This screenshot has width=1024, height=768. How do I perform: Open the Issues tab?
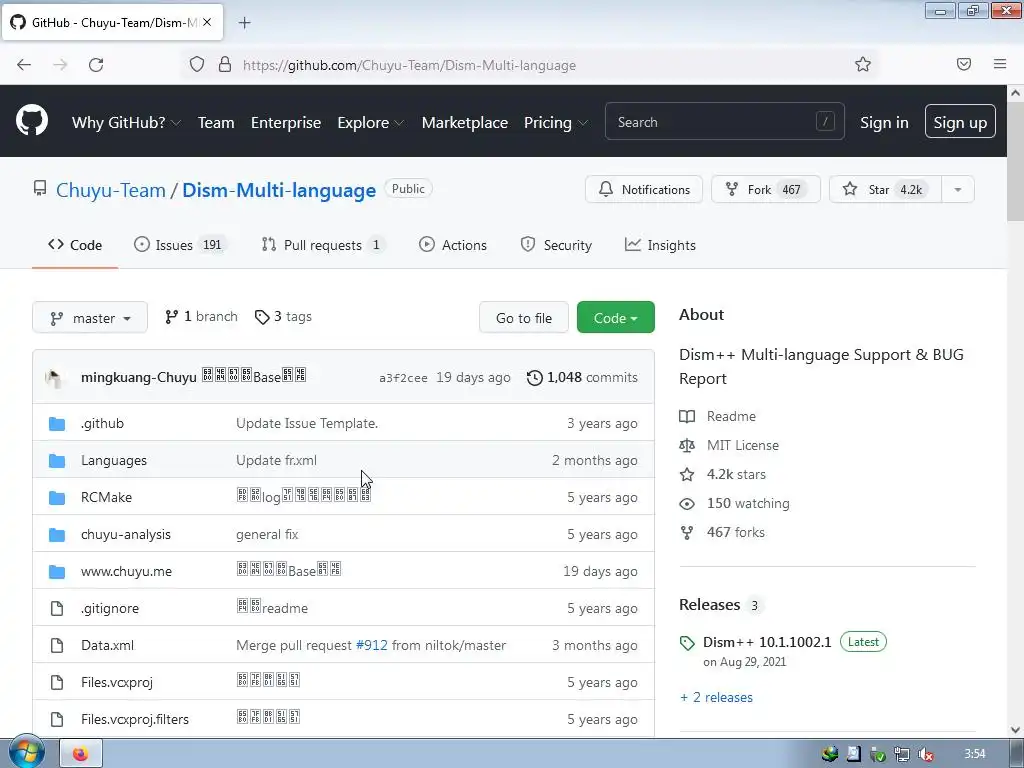pyautogui.click(x=181, y=245)
